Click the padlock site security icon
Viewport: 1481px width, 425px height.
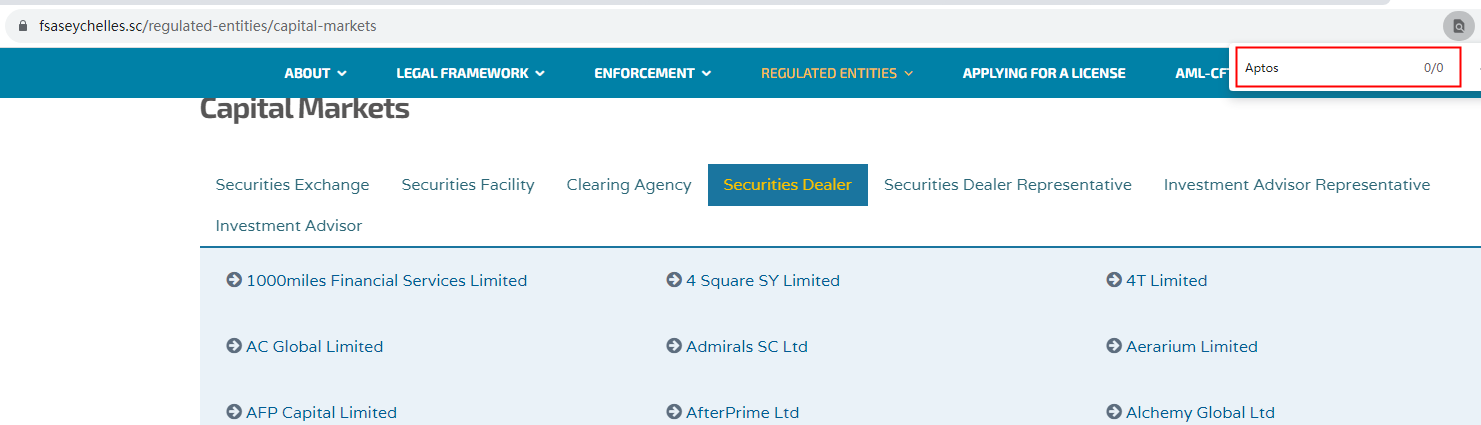point(24,27)
